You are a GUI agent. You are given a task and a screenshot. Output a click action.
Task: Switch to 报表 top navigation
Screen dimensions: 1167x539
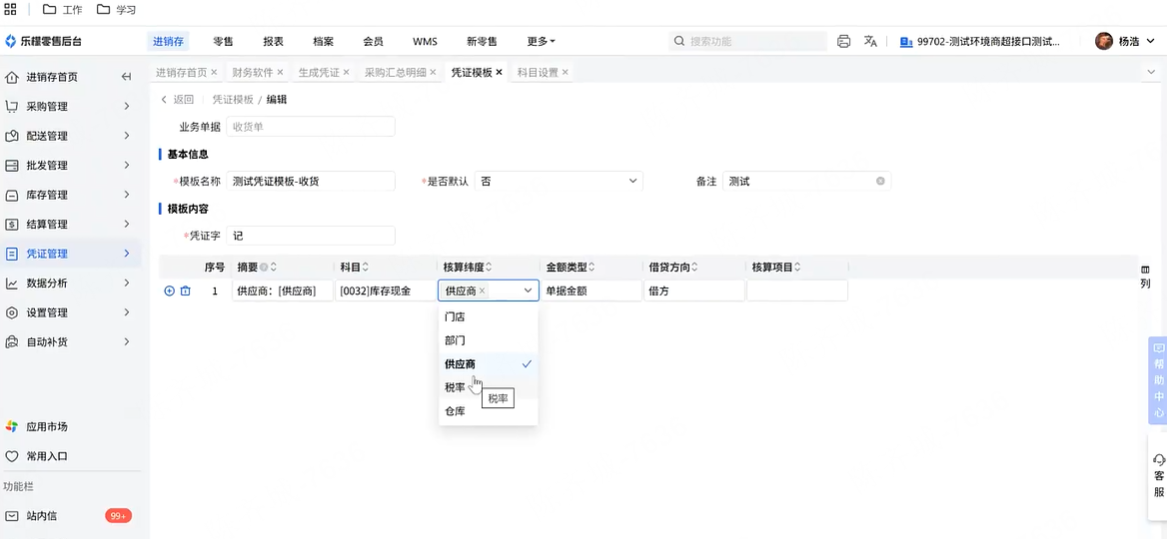pos(273,42)
